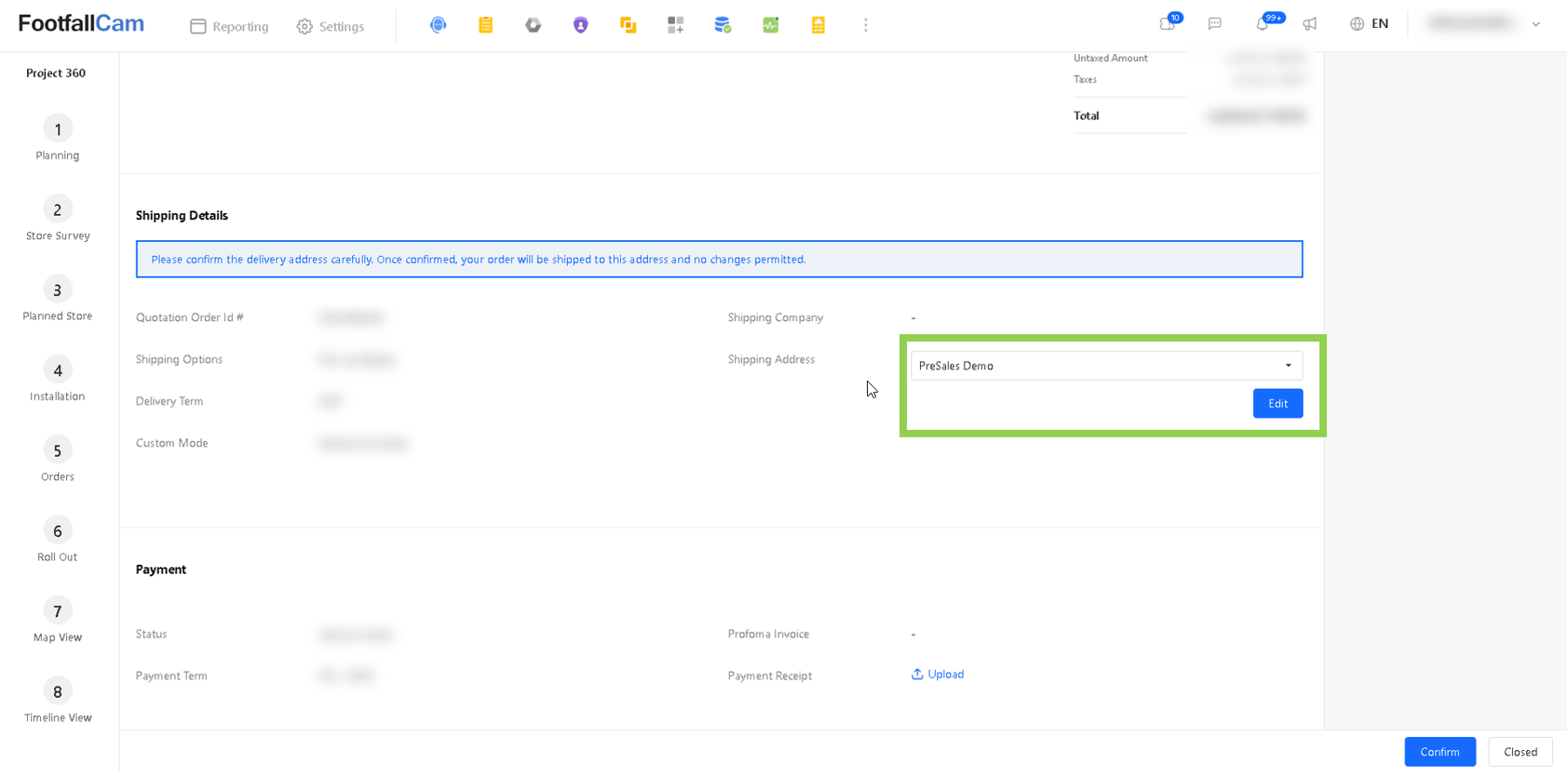Click the Profoma Invoice label
Viewport: 1568px width, 777px height.
point(768,634)
